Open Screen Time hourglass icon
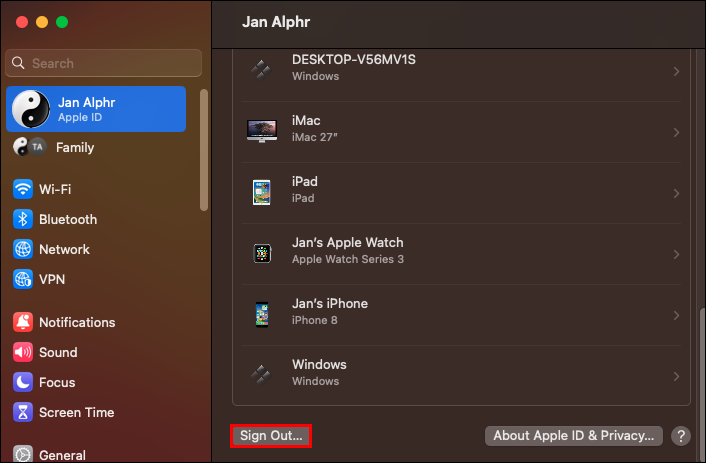 (23, 412)
